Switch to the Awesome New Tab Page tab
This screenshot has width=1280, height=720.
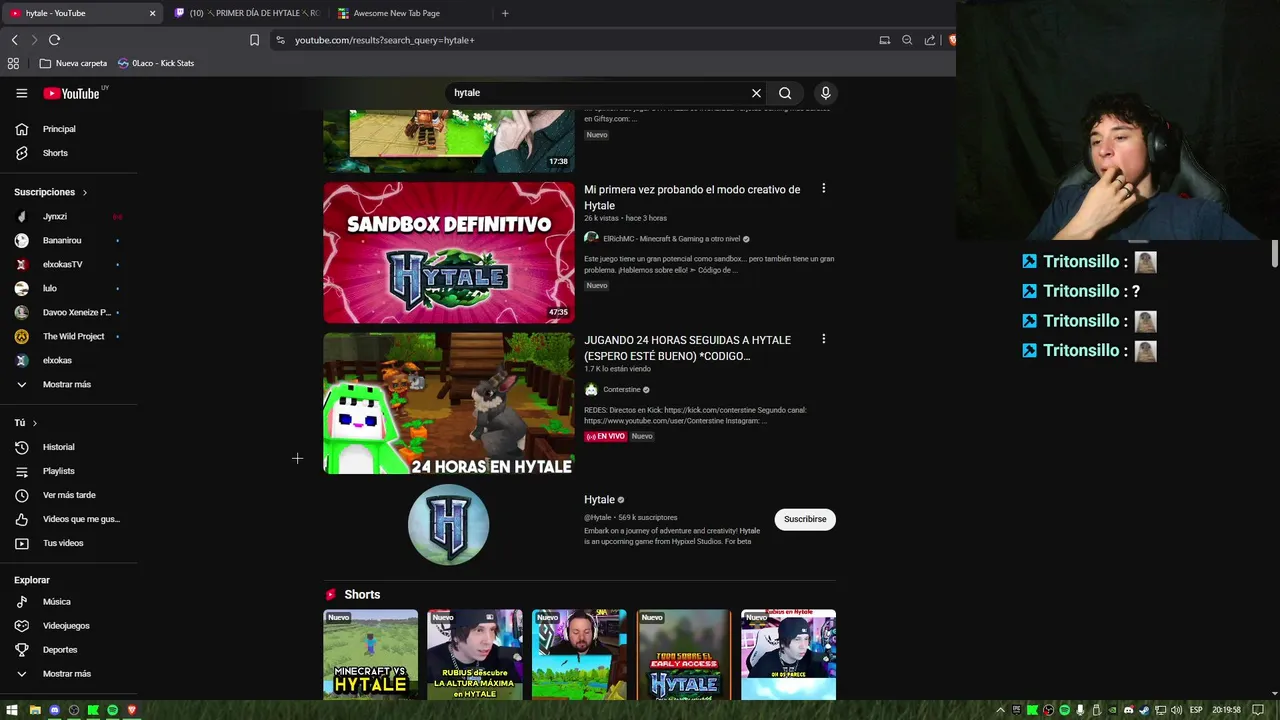pyautogui.click(x=410, y=13)
